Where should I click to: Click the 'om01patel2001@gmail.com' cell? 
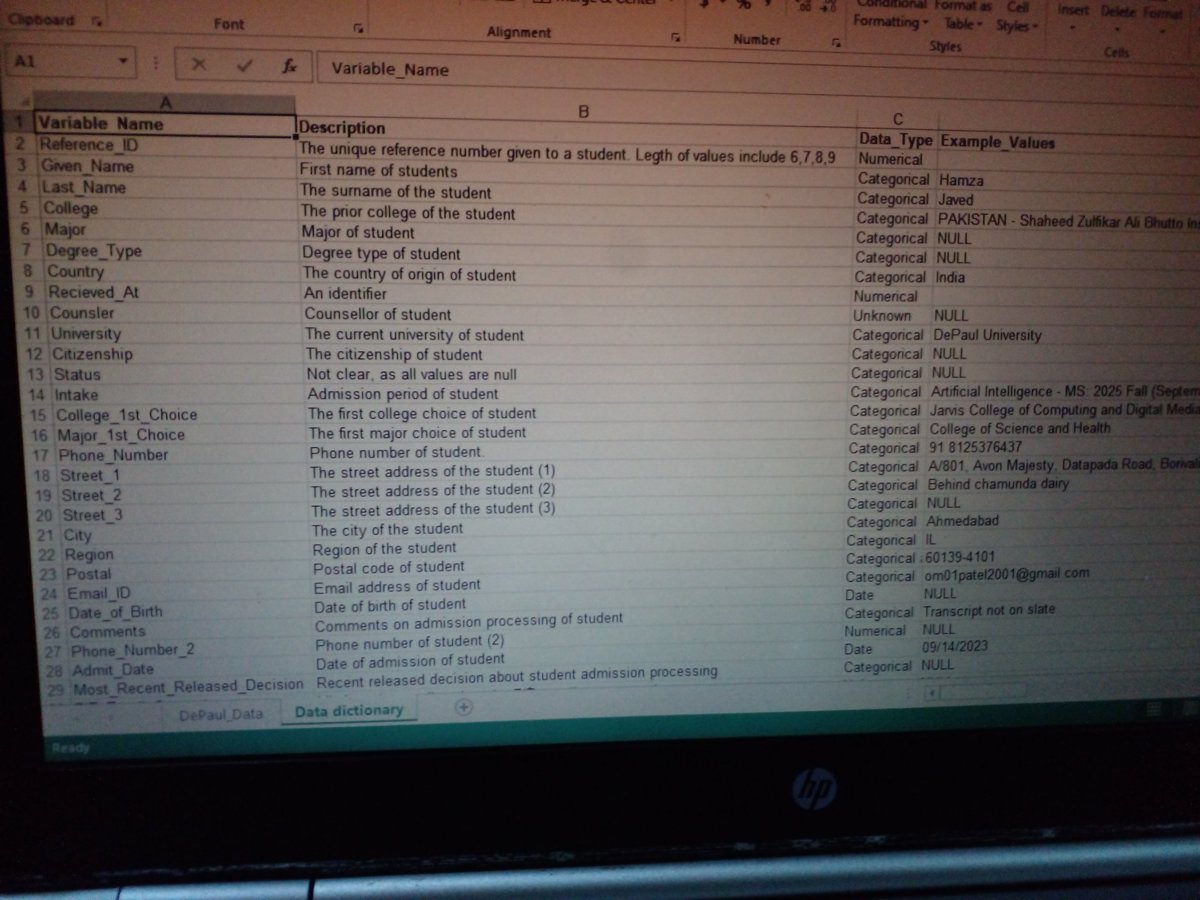pos(1060,574)
